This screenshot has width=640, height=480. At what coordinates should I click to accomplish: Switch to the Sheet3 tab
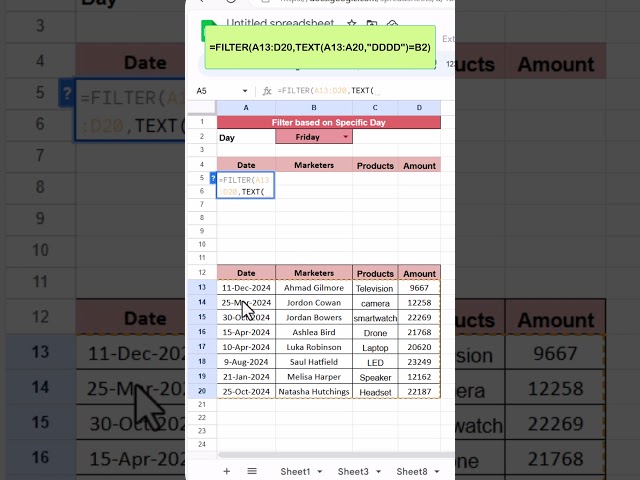(353, 472)
